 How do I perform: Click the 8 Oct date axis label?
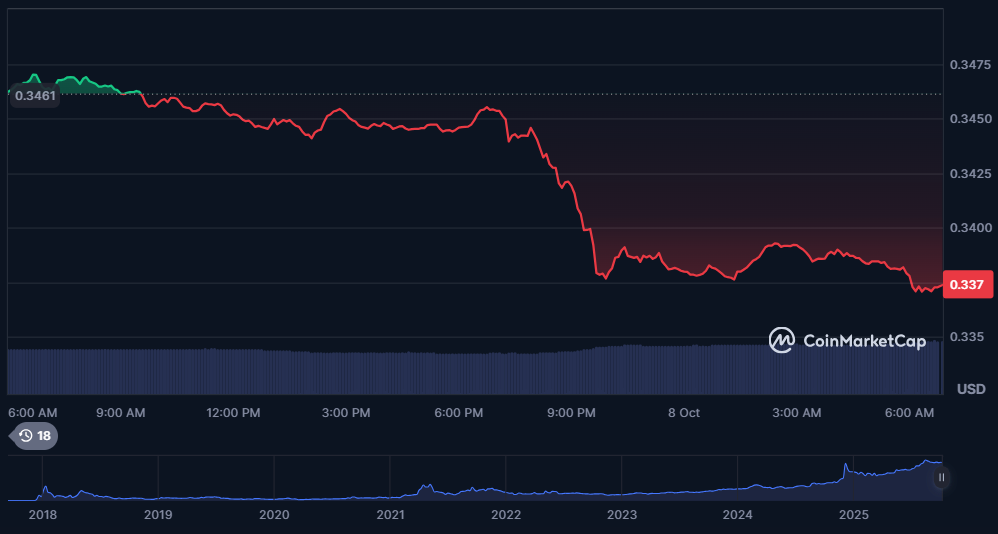tap(684, 413)
